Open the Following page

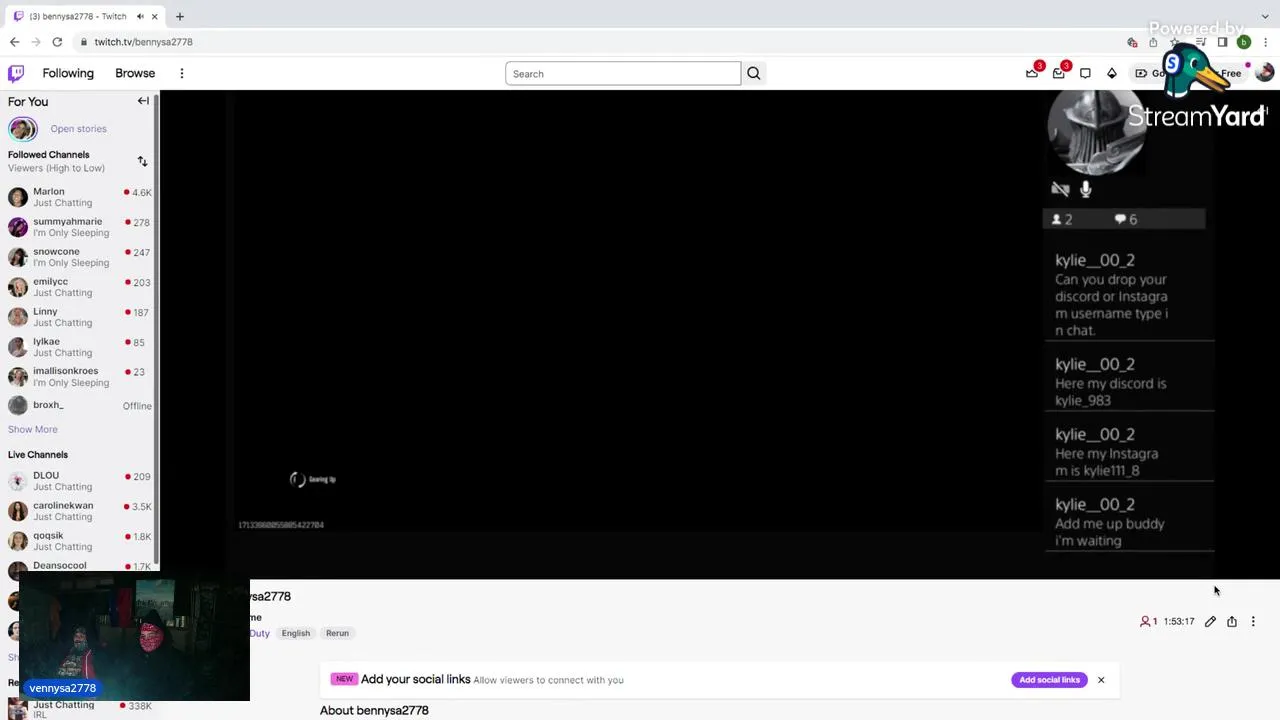tap(68, 73)
